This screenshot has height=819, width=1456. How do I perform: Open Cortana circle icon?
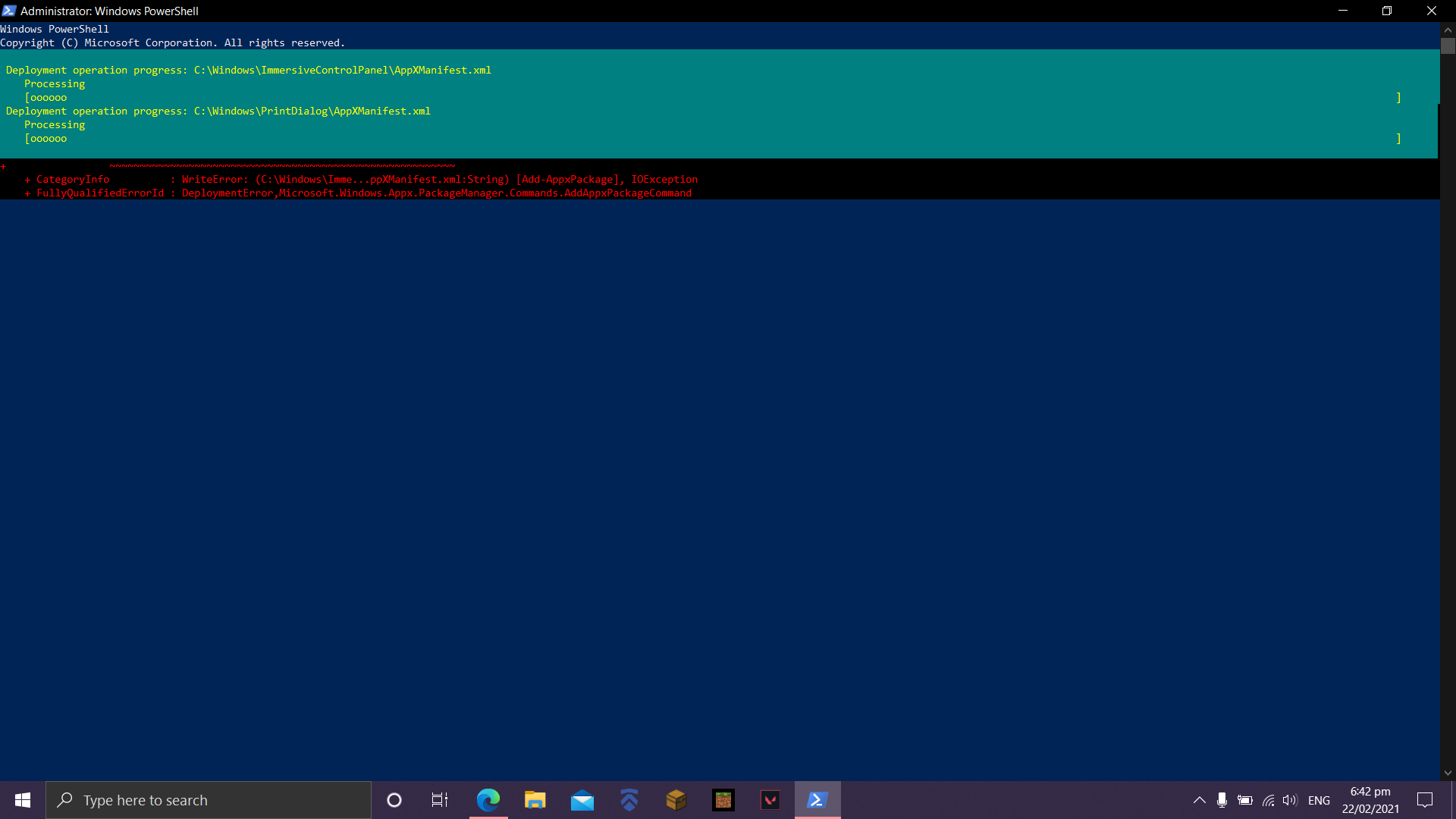[x=394, y=800]
